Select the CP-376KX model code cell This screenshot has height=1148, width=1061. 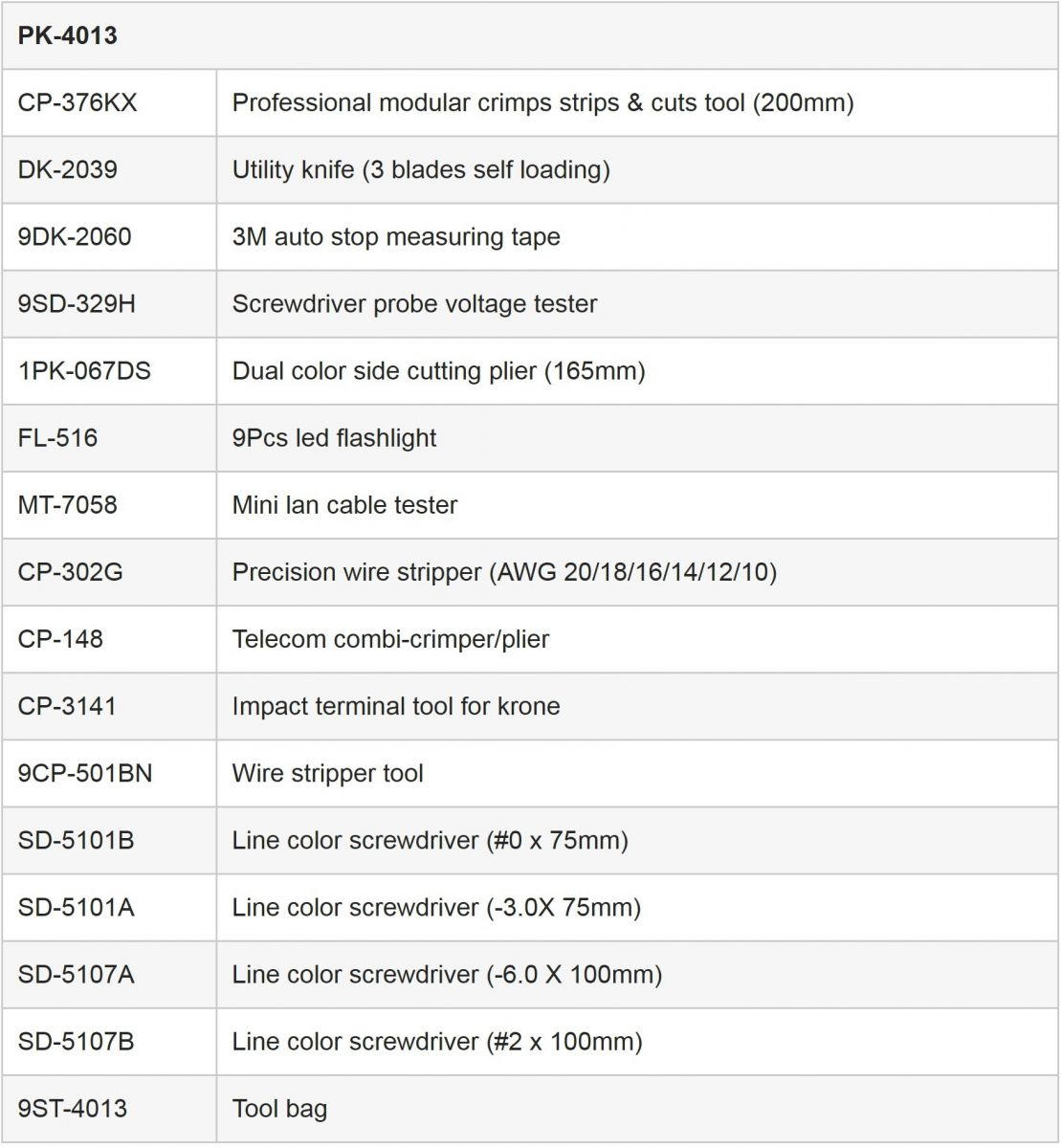tap(77, 103)
